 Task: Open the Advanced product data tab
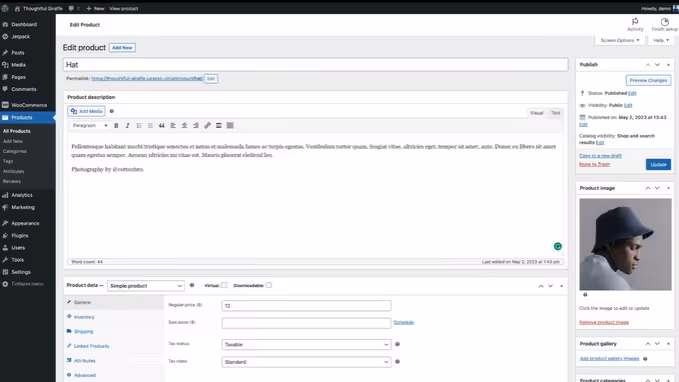(85, 375)
